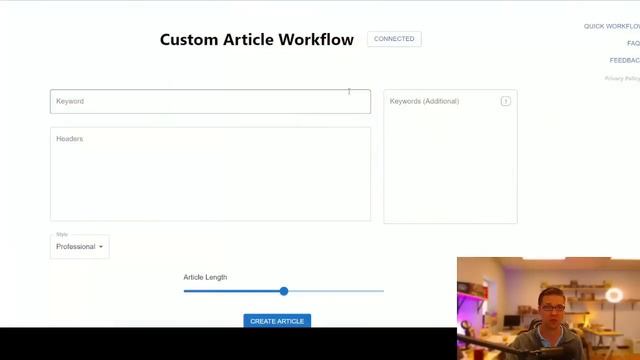Image resolution: width=640 pixels, height=360 pixels.
Task: Click inside the Headers text area
Action: click(210, 174)
